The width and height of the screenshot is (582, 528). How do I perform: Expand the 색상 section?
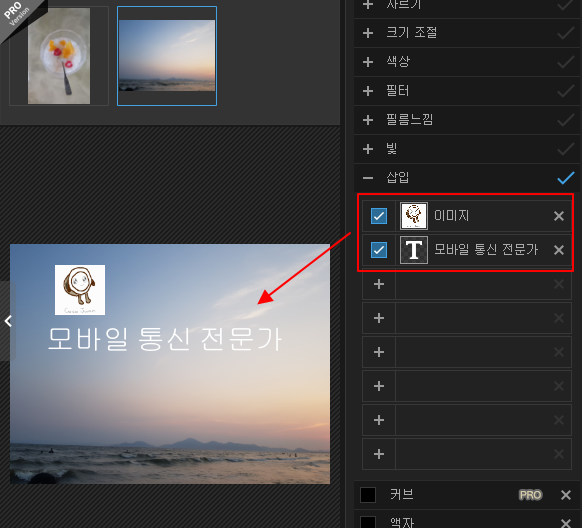click(x=368, y=62)
